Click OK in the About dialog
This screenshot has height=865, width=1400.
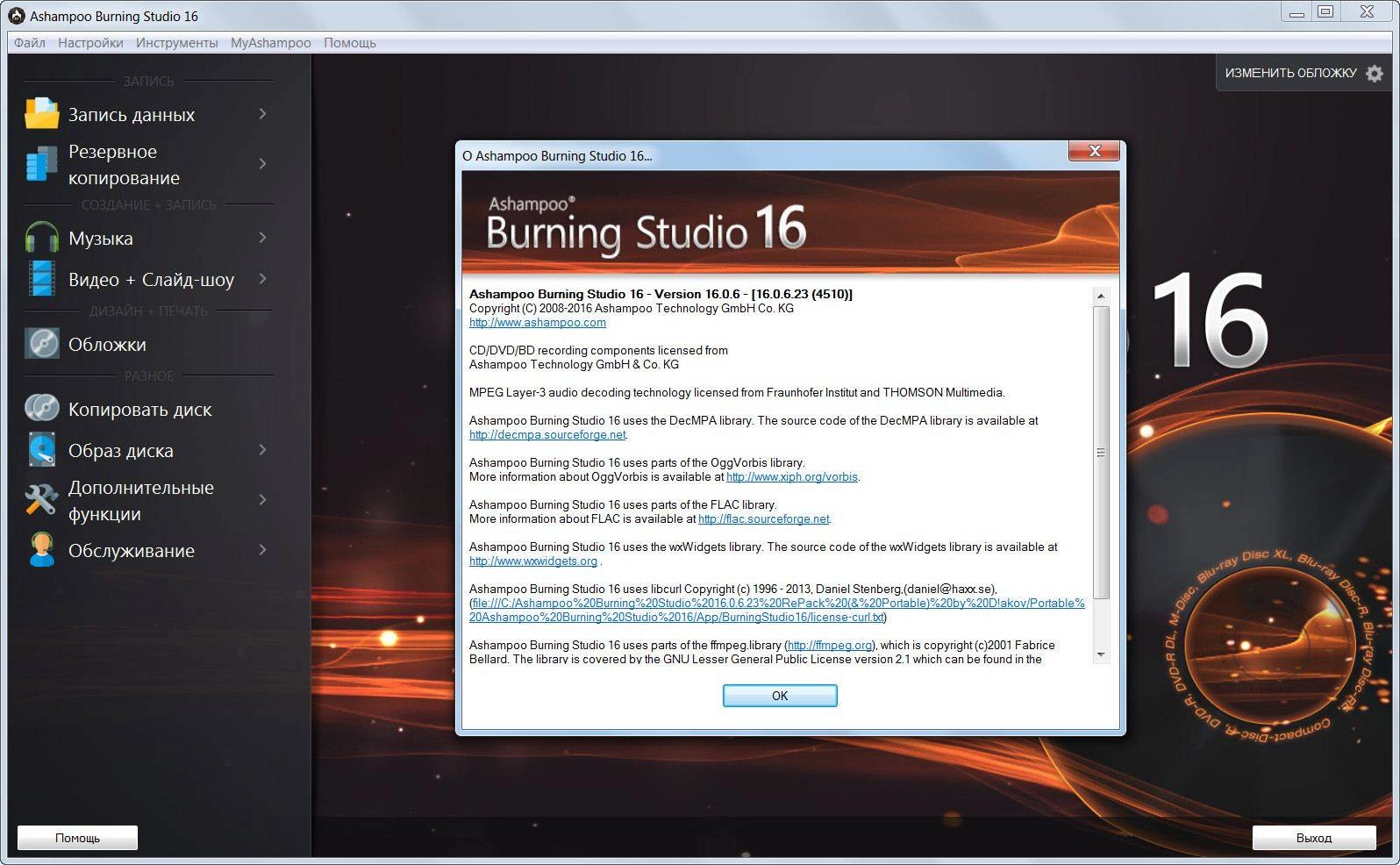tap(780, 696)
